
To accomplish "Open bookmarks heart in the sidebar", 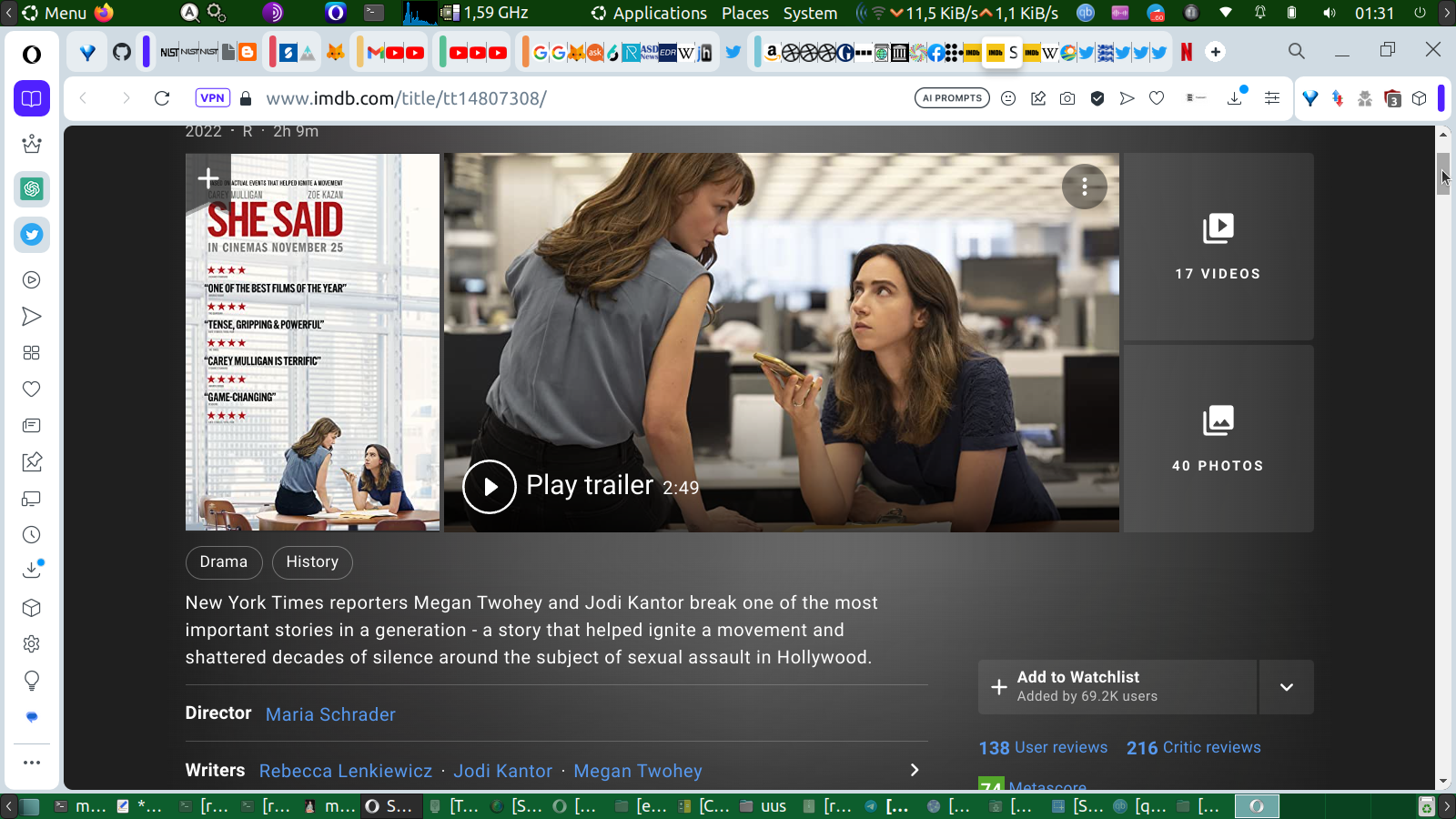I will coord(32,389).
